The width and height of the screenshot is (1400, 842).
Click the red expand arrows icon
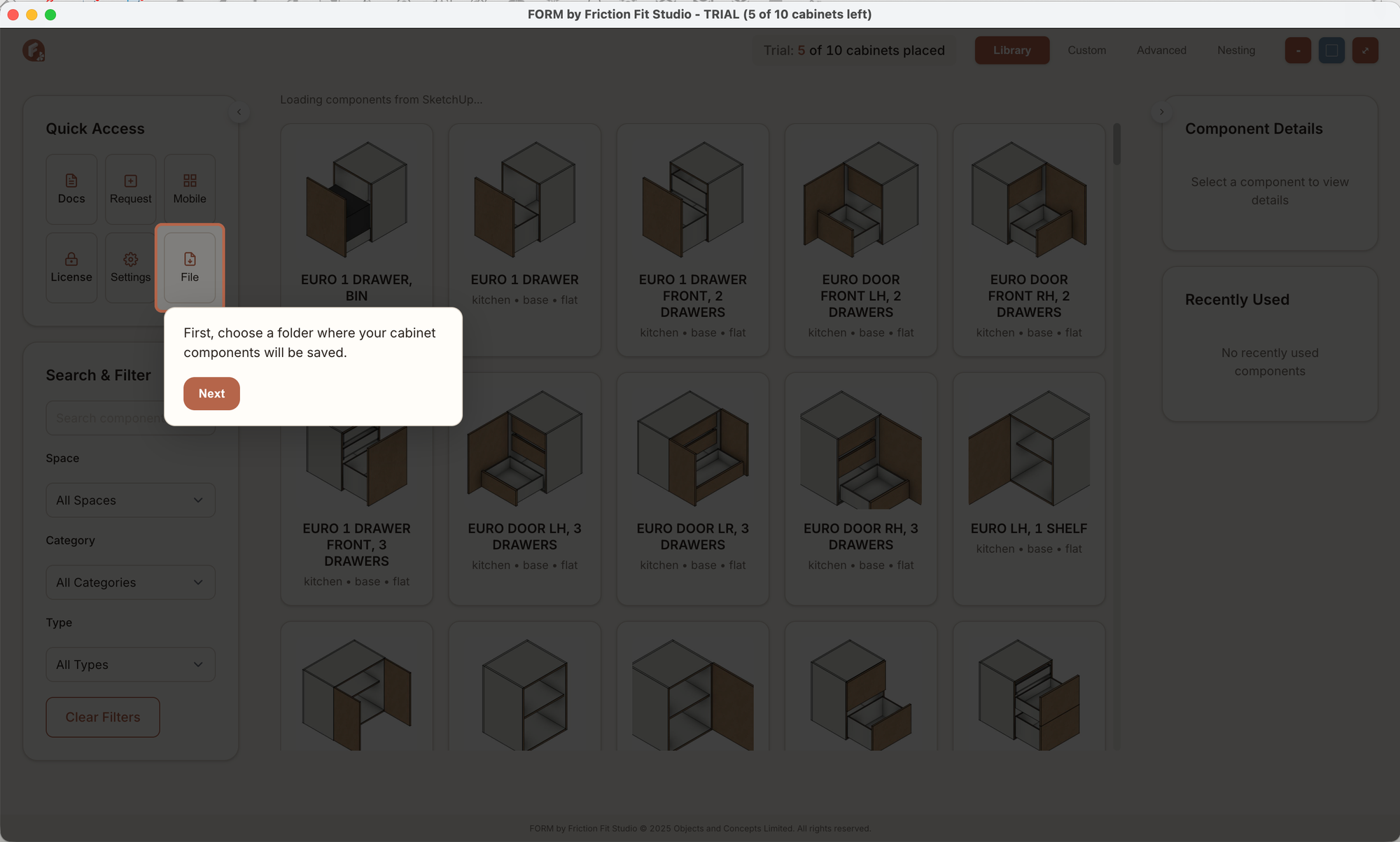(1365, 50)
